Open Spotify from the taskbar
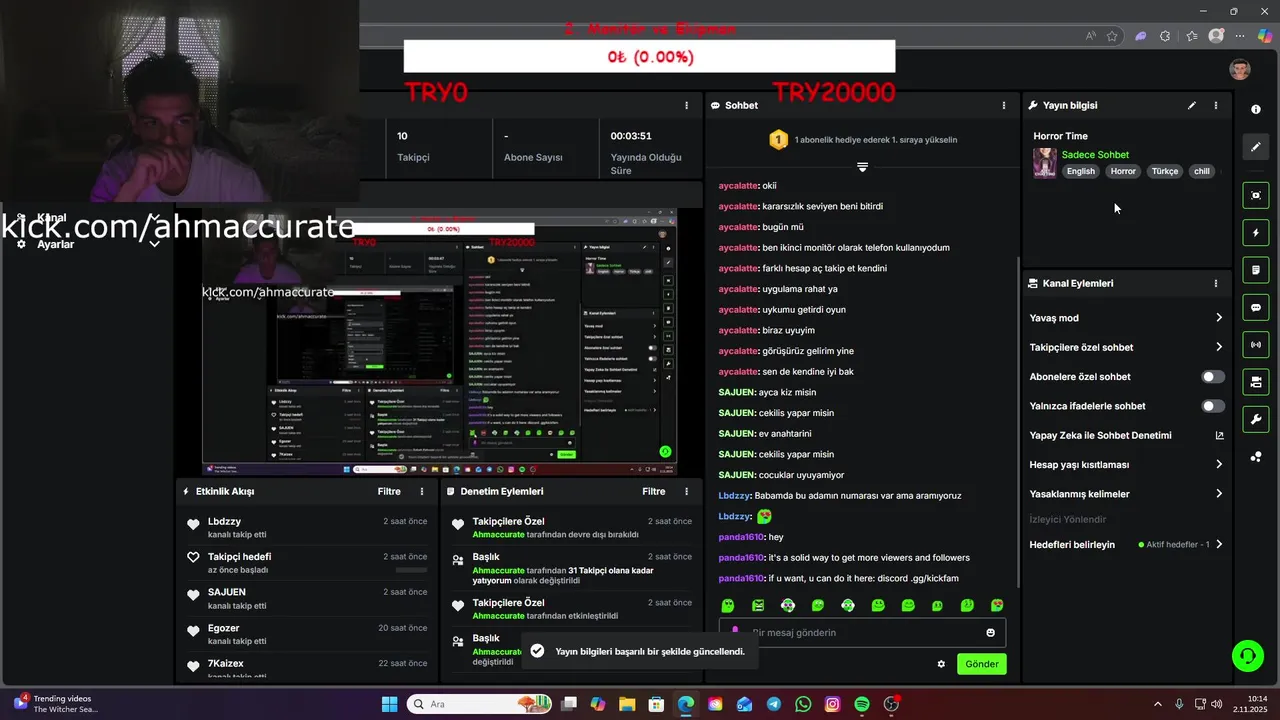The height and width of the screenshot is (720, 1280). pyautogui.click(x=862, y=704)
